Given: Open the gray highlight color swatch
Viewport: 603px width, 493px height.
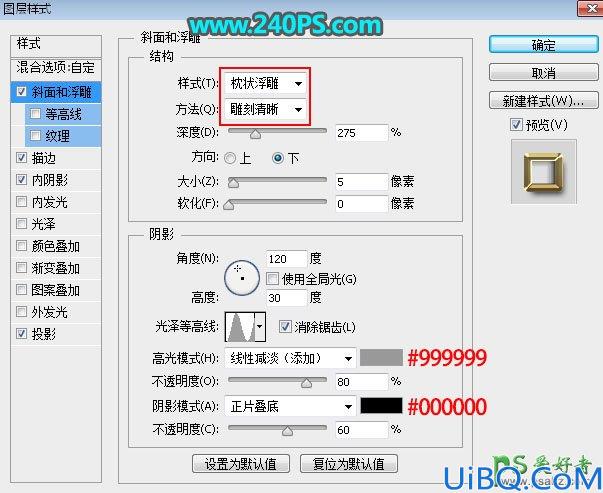Looking at the screenshot, I should click(381, 358).
